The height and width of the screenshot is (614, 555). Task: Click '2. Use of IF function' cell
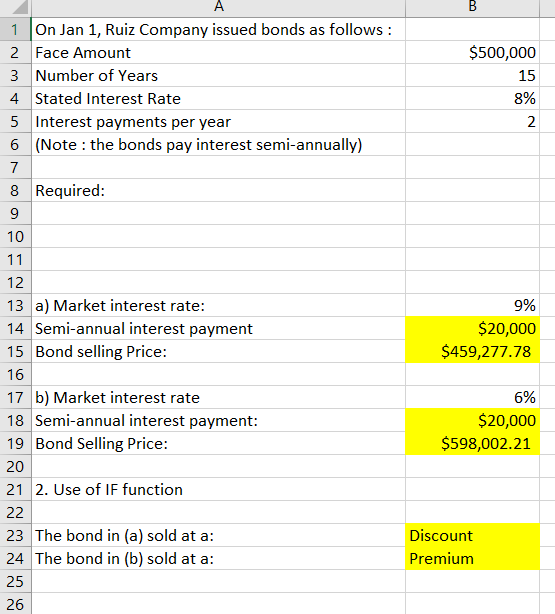[x=218, y=489]
